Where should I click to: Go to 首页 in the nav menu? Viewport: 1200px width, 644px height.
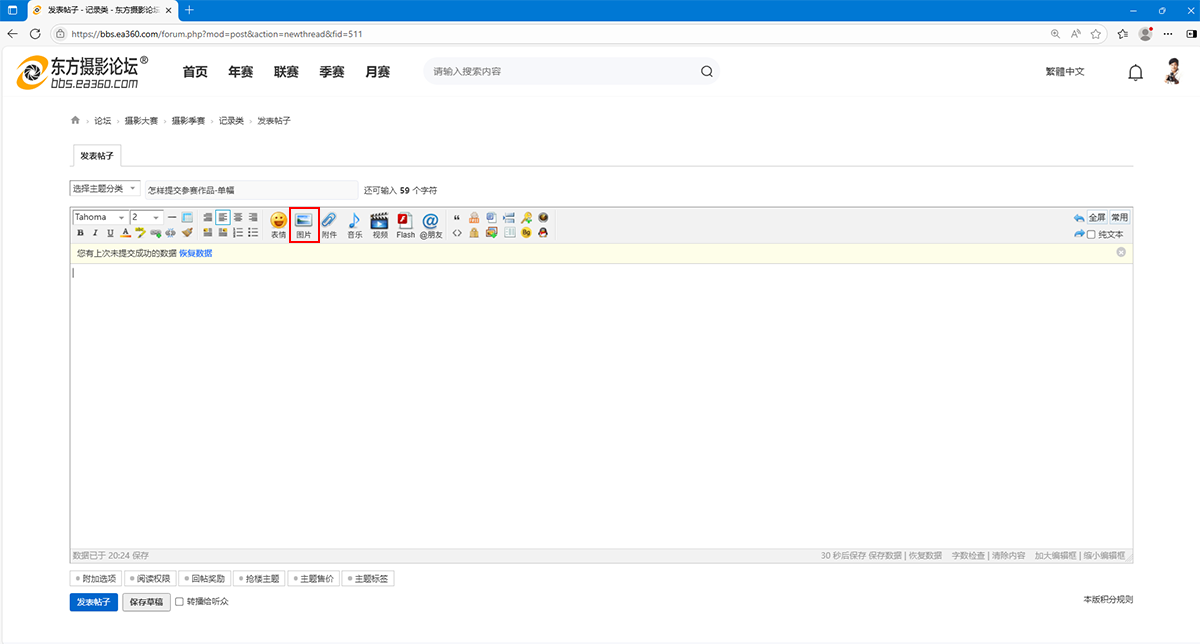click(195, 72)
